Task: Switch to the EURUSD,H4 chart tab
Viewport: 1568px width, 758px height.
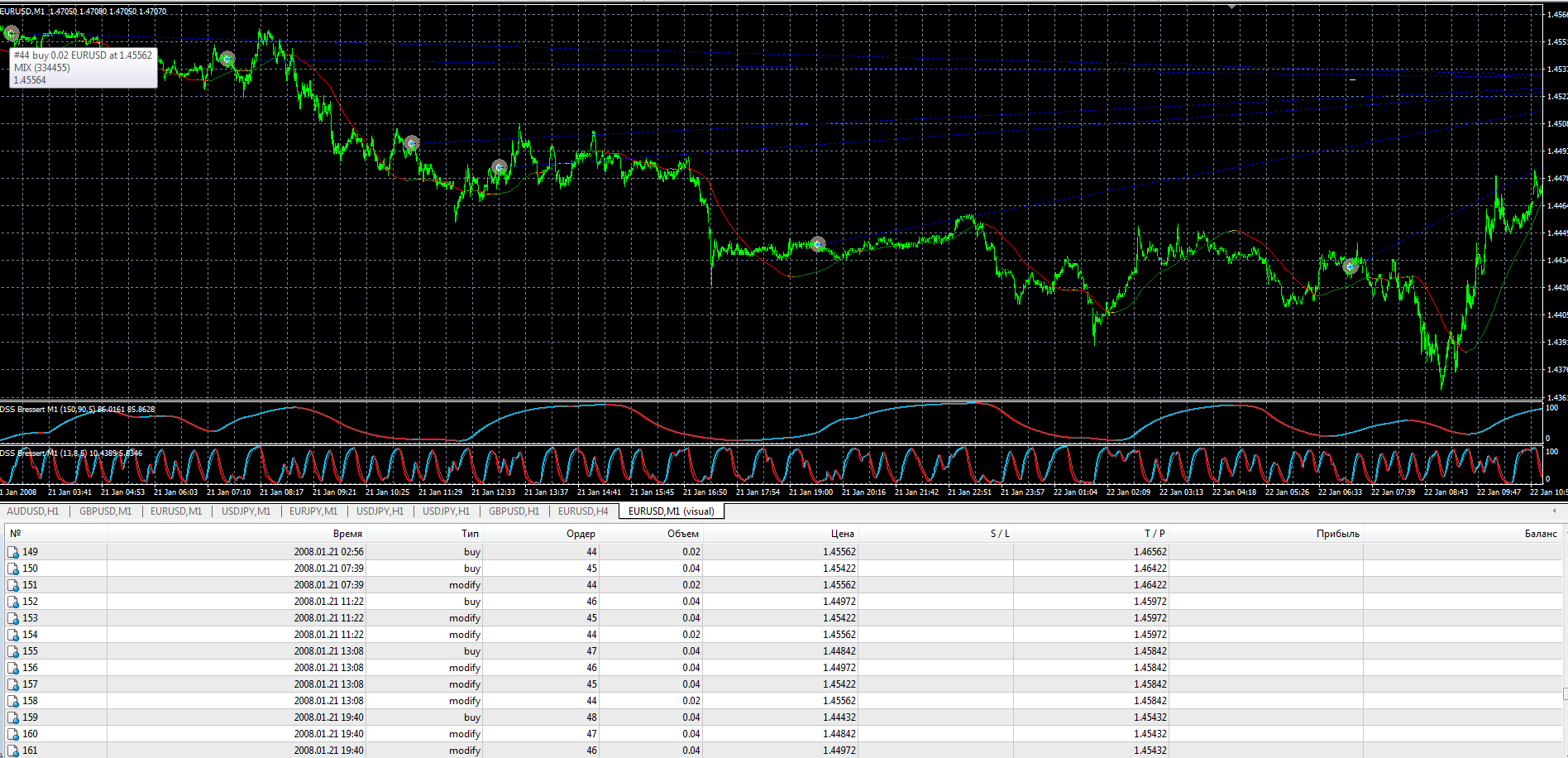Action: pos(583,511)
